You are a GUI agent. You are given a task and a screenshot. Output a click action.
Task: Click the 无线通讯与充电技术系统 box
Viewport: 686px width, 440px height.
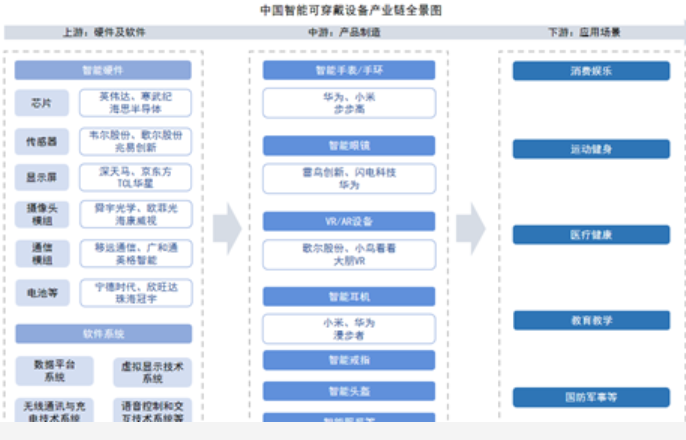coord(54,410)
